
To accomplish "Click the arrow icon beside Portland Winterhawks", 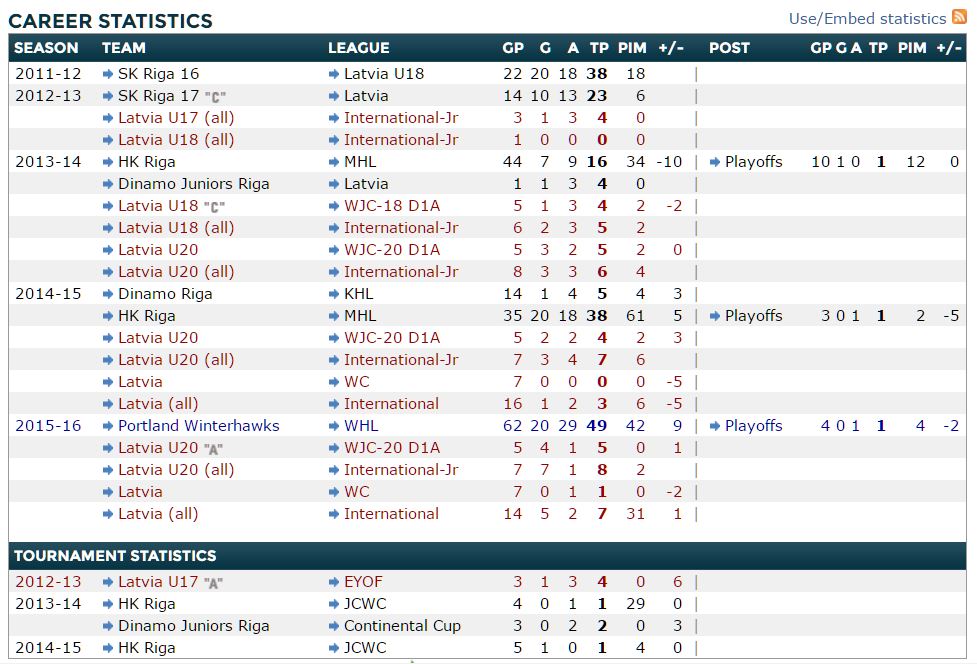I will 108,426.
